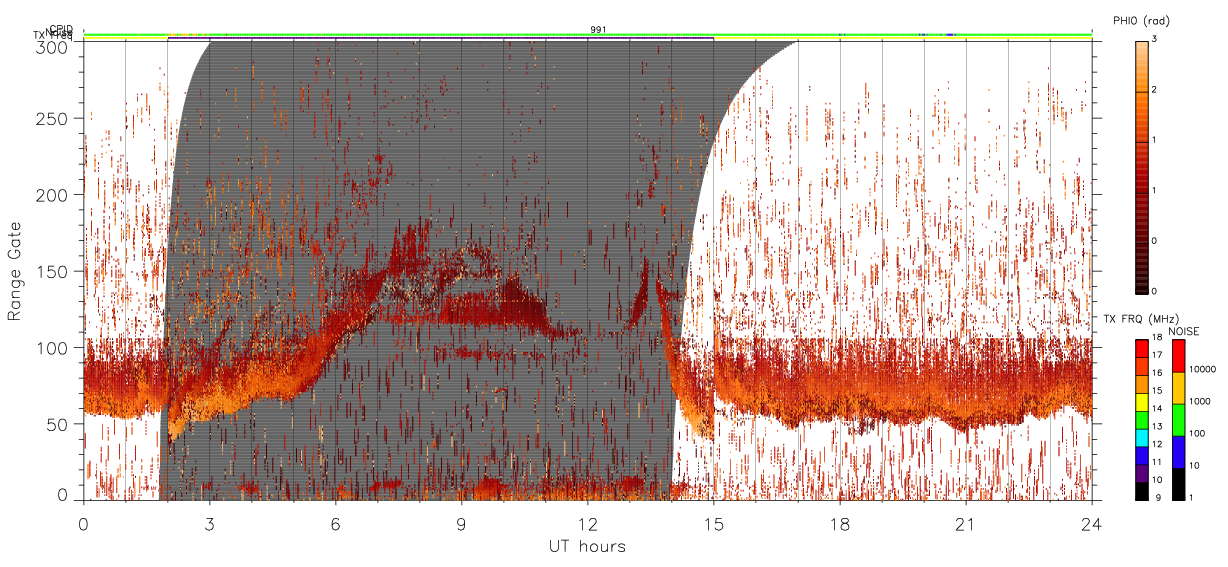
Task: Select x-axis tick label 6
Action: [x=336, y=523]
